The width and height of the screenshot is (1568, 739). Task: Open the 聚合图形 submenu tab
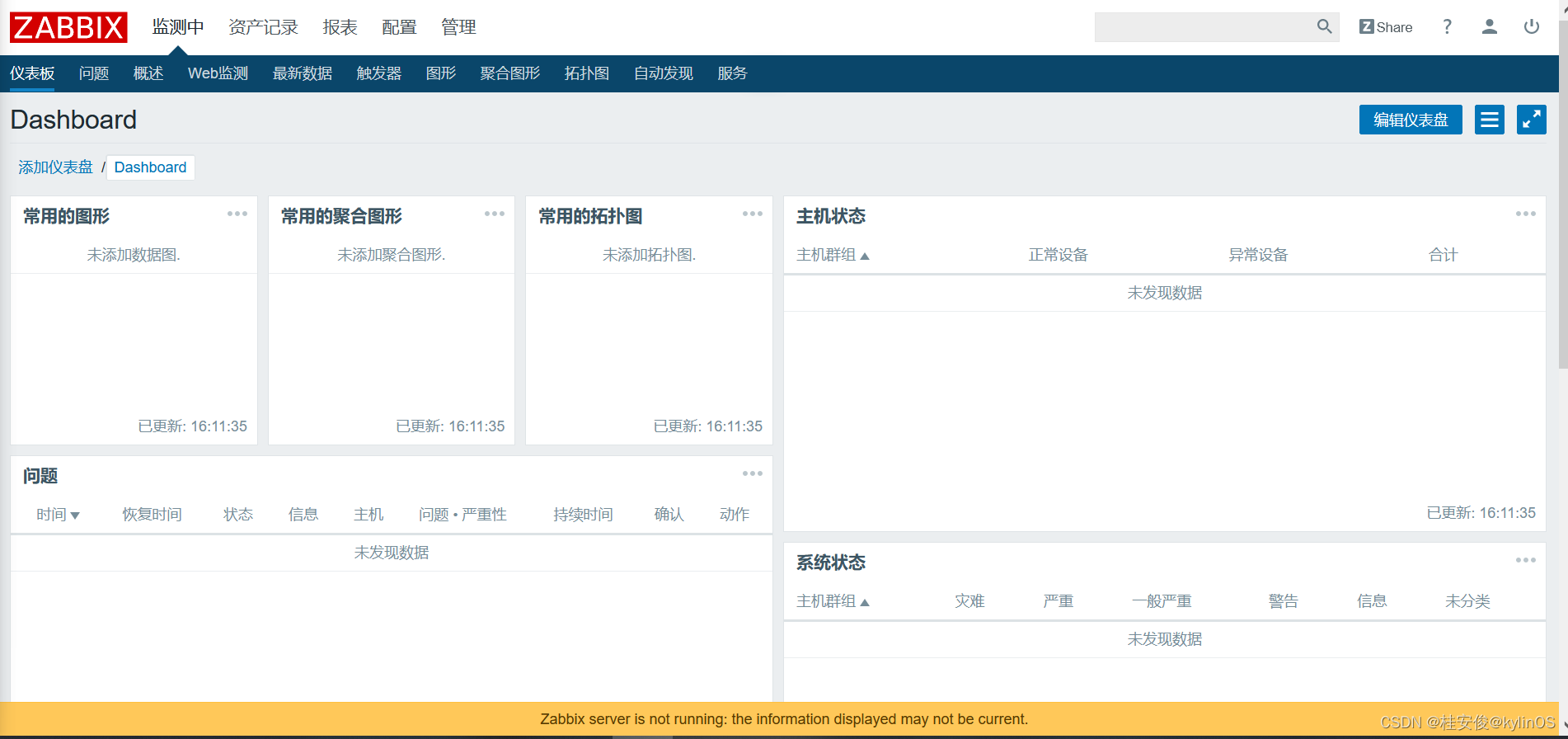510,73
